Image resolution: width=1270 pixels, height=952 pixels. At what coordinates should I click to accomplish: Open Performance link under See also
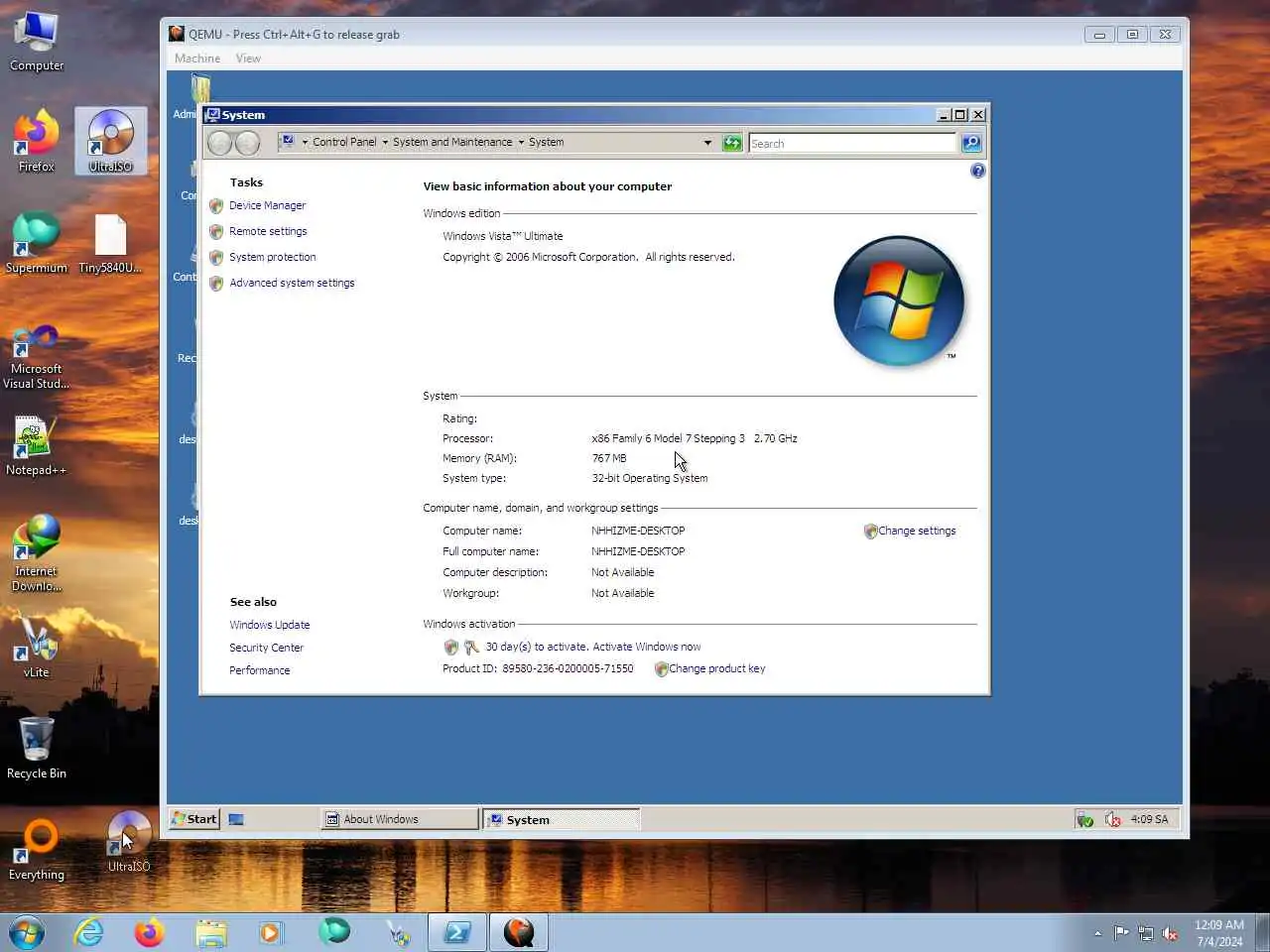259,670
